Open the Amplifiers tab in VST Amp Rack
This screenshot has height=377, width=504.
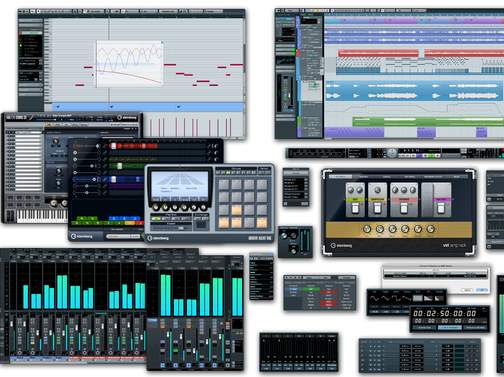(x=363, y=177)
